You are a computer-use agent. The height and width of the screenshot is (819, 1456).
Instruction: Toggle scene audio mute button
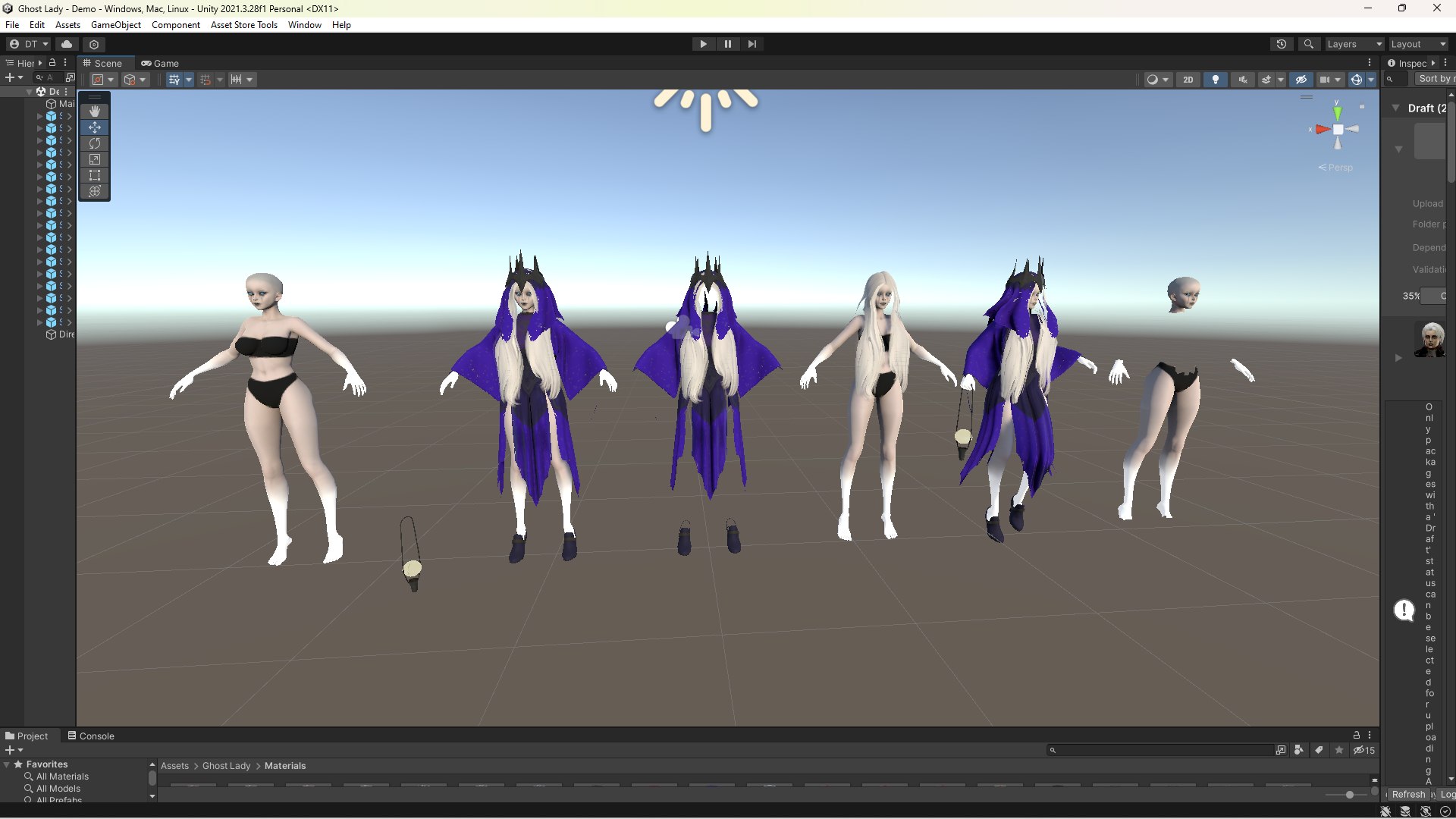[x=1243, y=80]
